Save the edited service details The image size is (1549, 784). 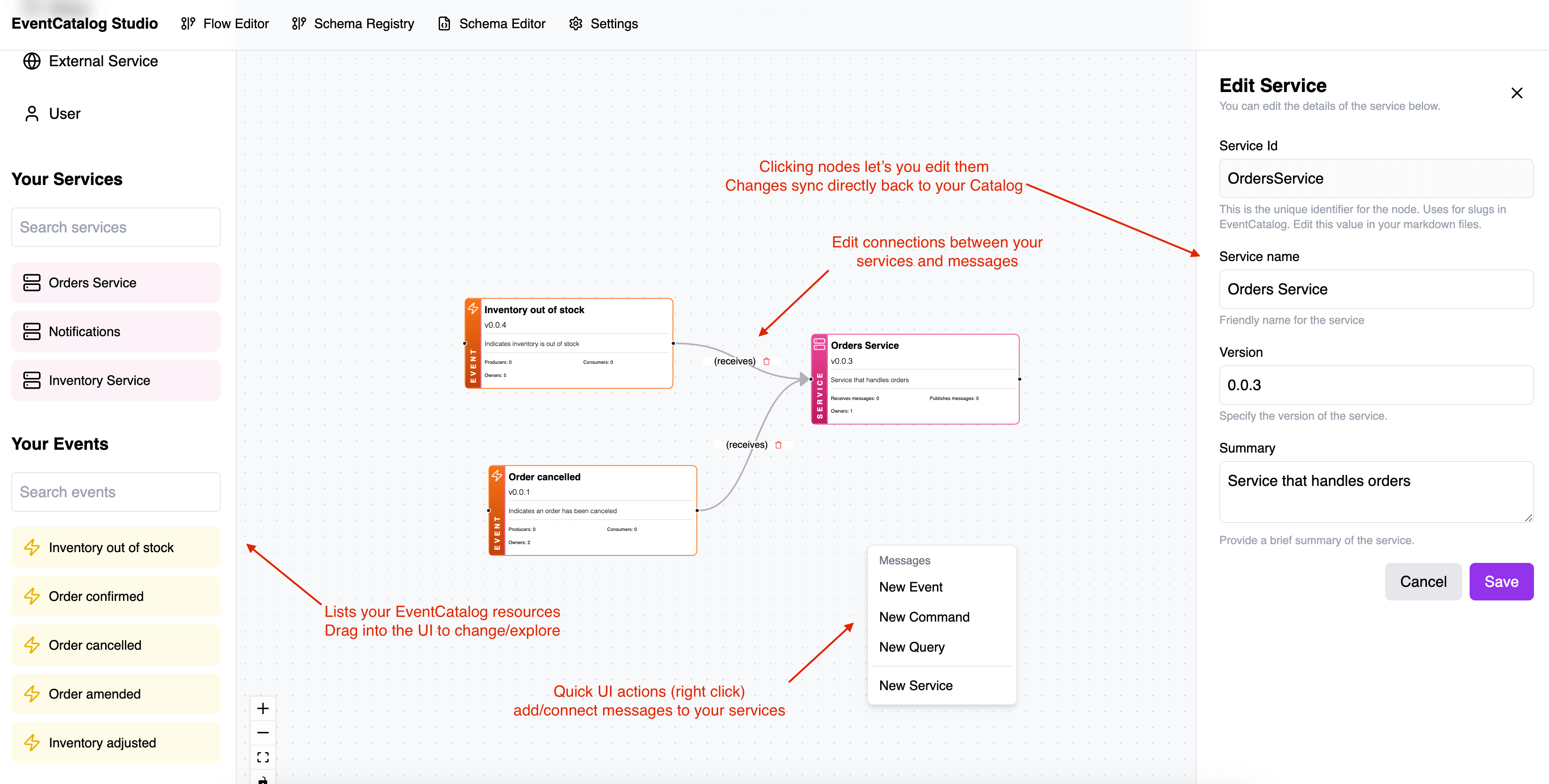1501,581
